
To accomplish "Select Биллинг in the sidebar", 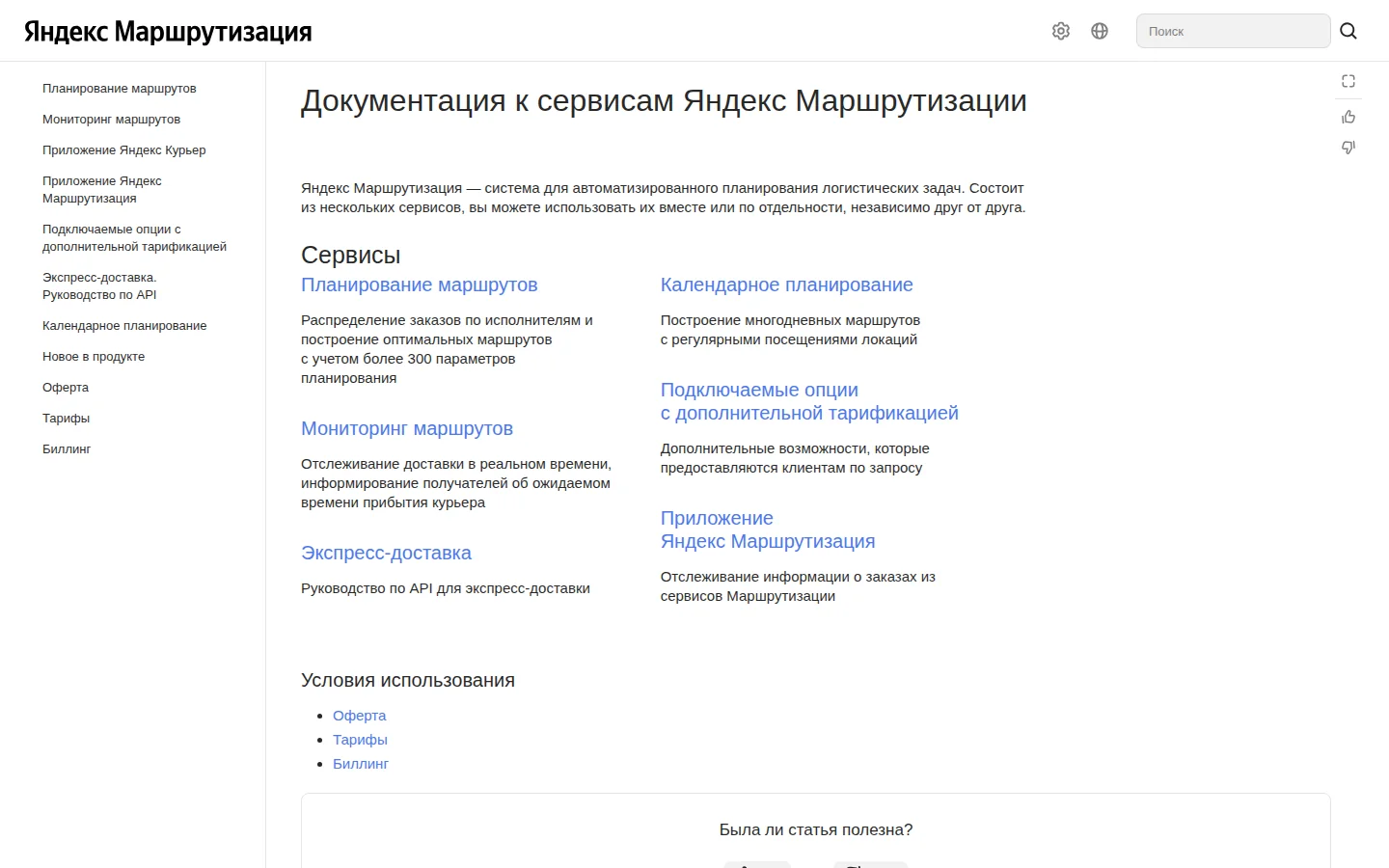I will (67, 448).
